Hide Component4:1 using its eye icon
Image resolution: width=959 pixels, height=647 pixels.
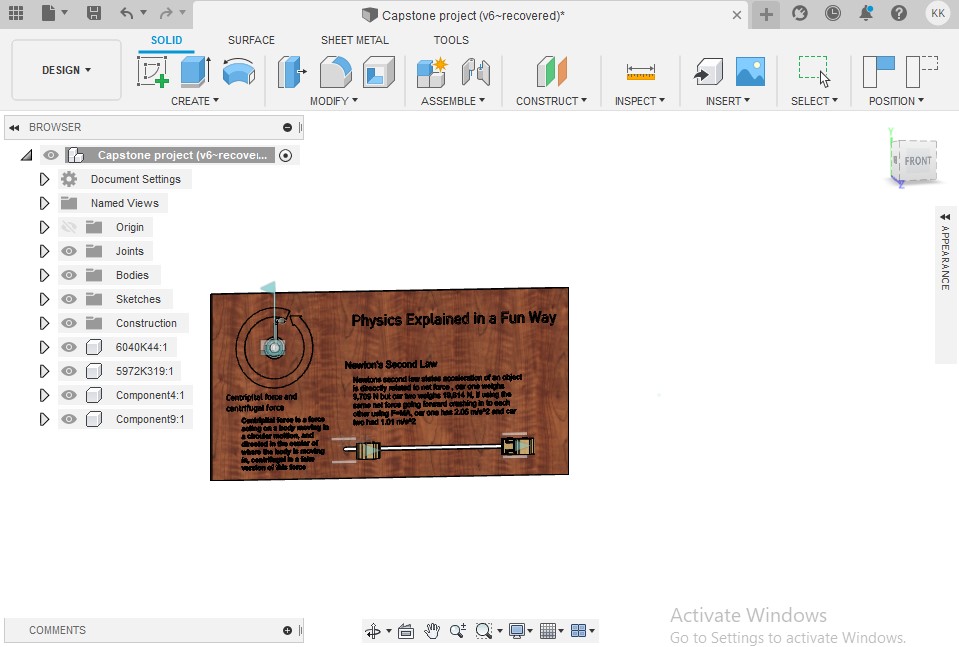pos(69,395)
